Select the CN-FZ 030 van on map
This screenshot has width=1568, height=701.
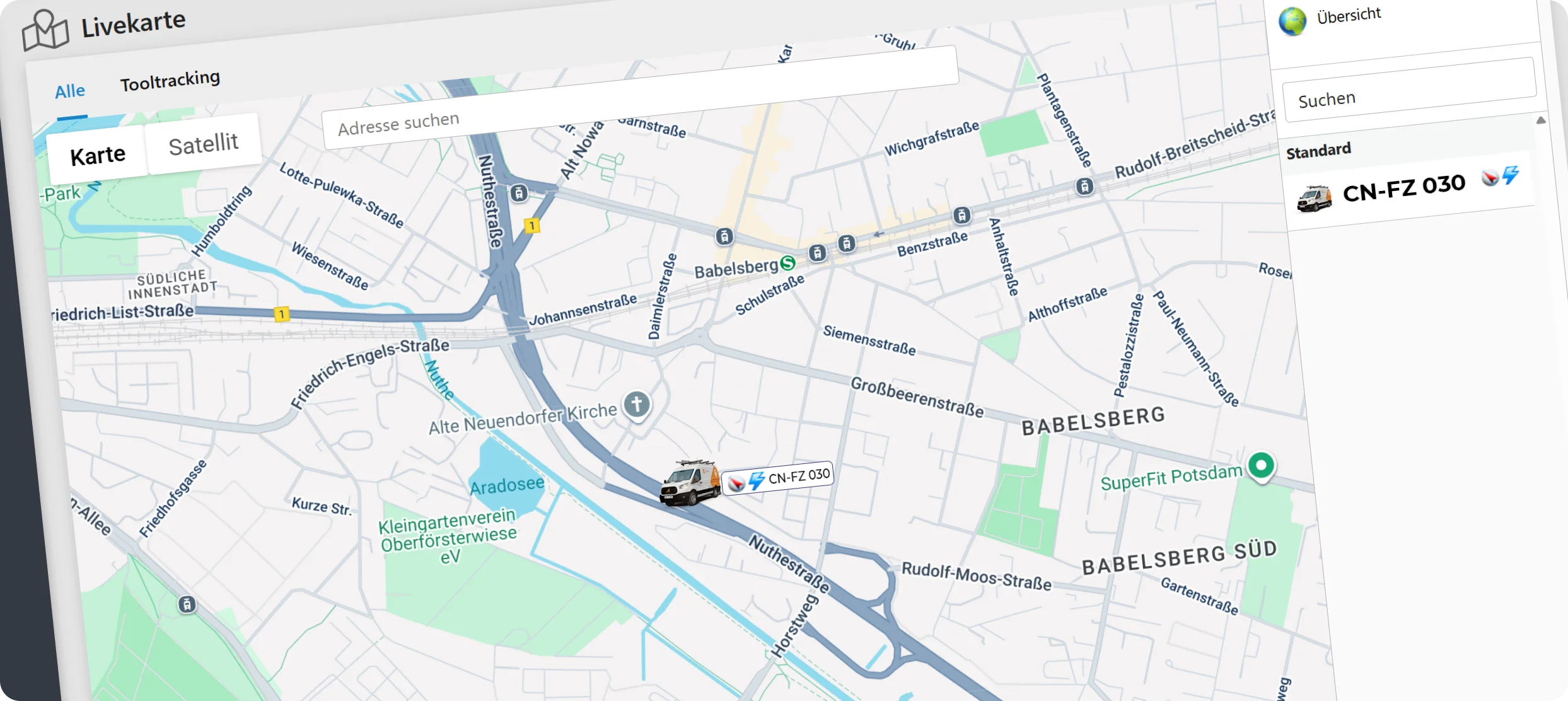click(x=690, y=483)
